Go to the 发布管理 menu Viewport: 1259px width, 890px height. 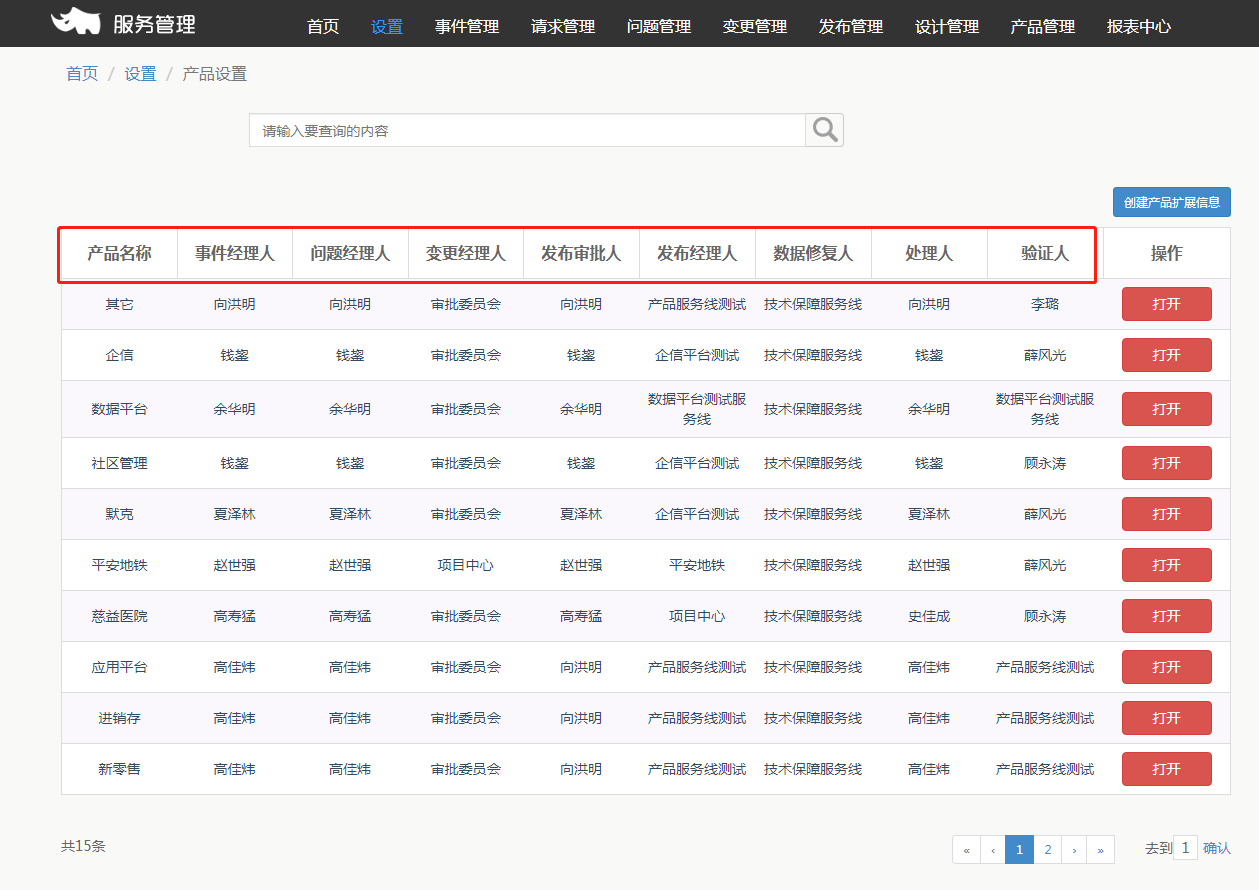tap(851, 27)
